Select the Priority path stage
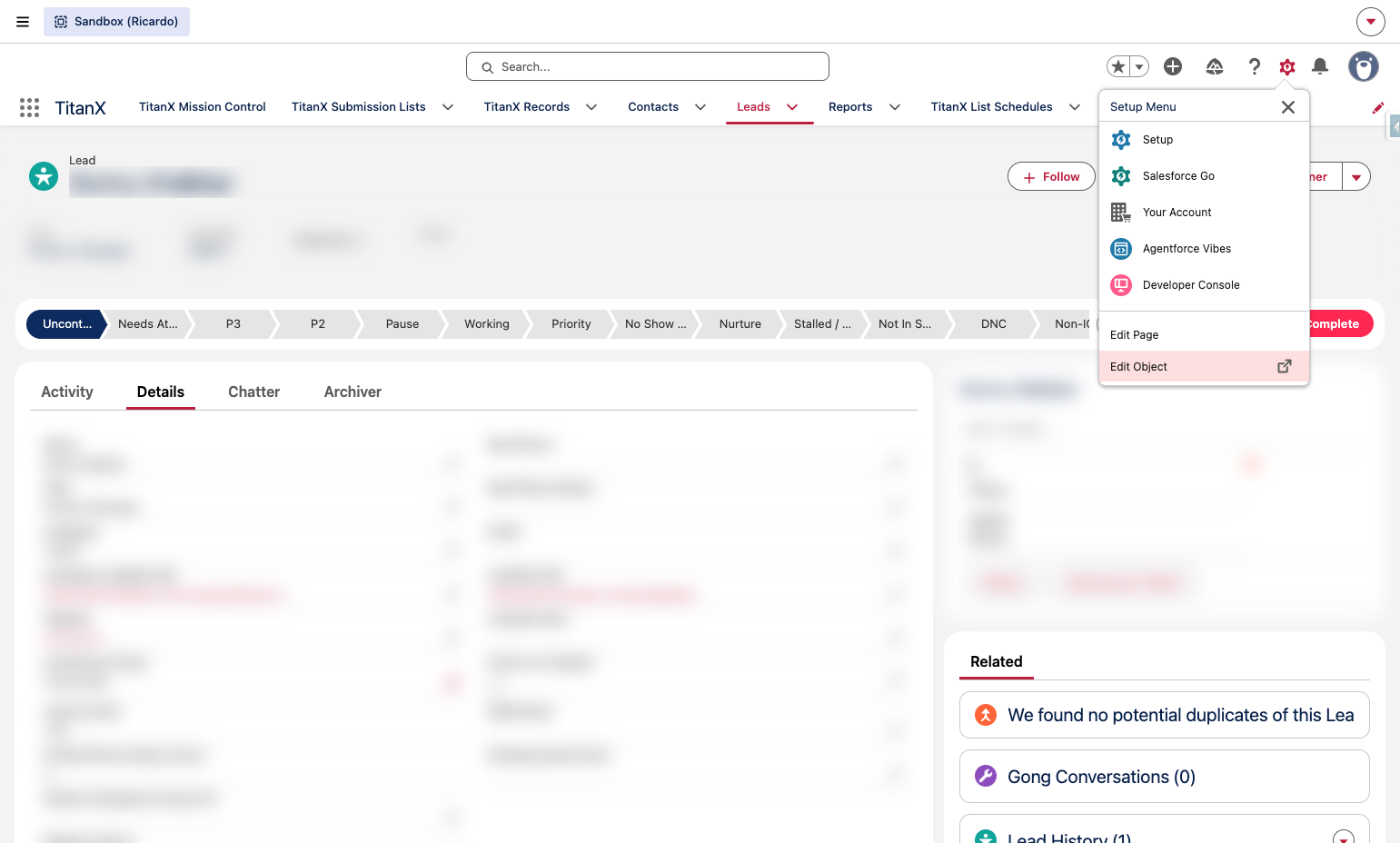 (x=571, y=324)
